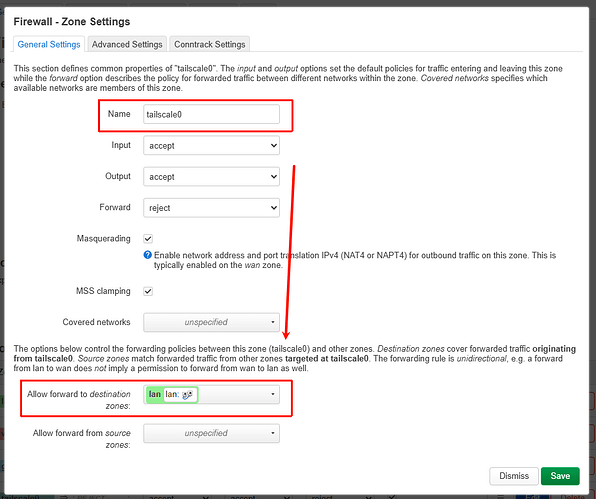
Task: Open the Output policy dropdown
Action: pyautogui.click(x=211, y=177)
